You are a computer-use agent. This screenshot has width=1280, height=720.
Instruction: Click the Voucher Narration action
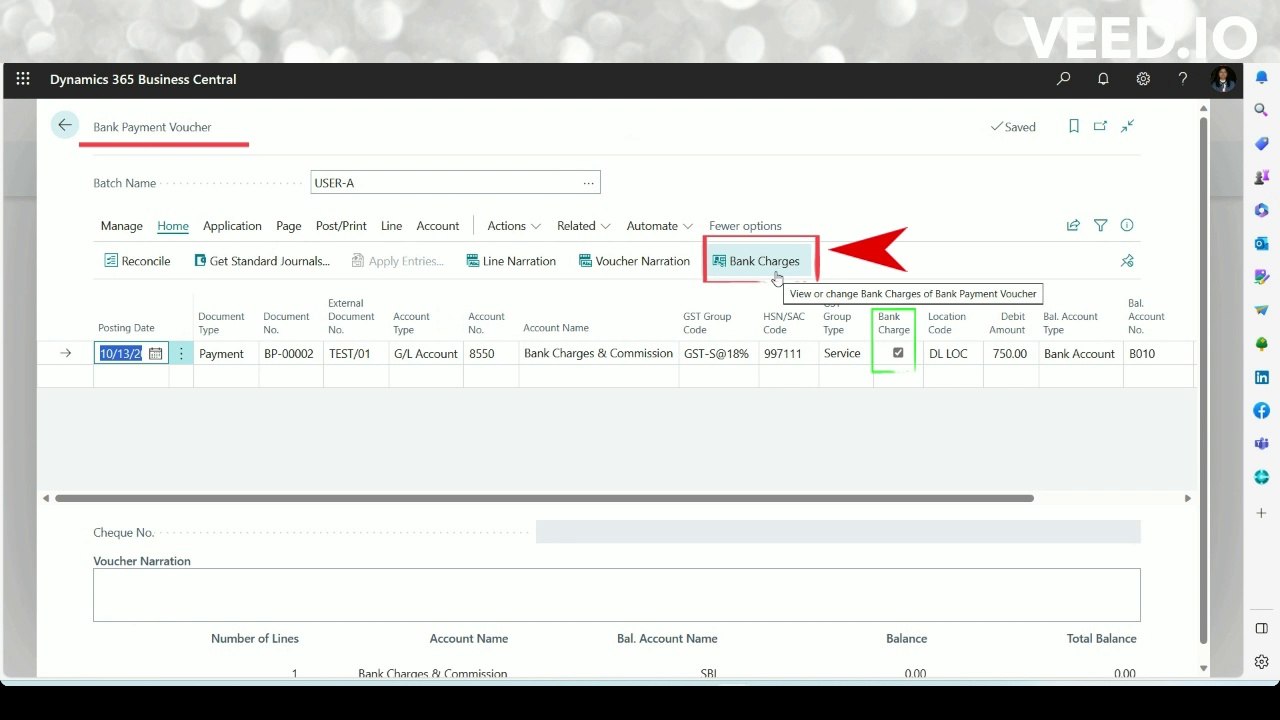pos(634,261)
